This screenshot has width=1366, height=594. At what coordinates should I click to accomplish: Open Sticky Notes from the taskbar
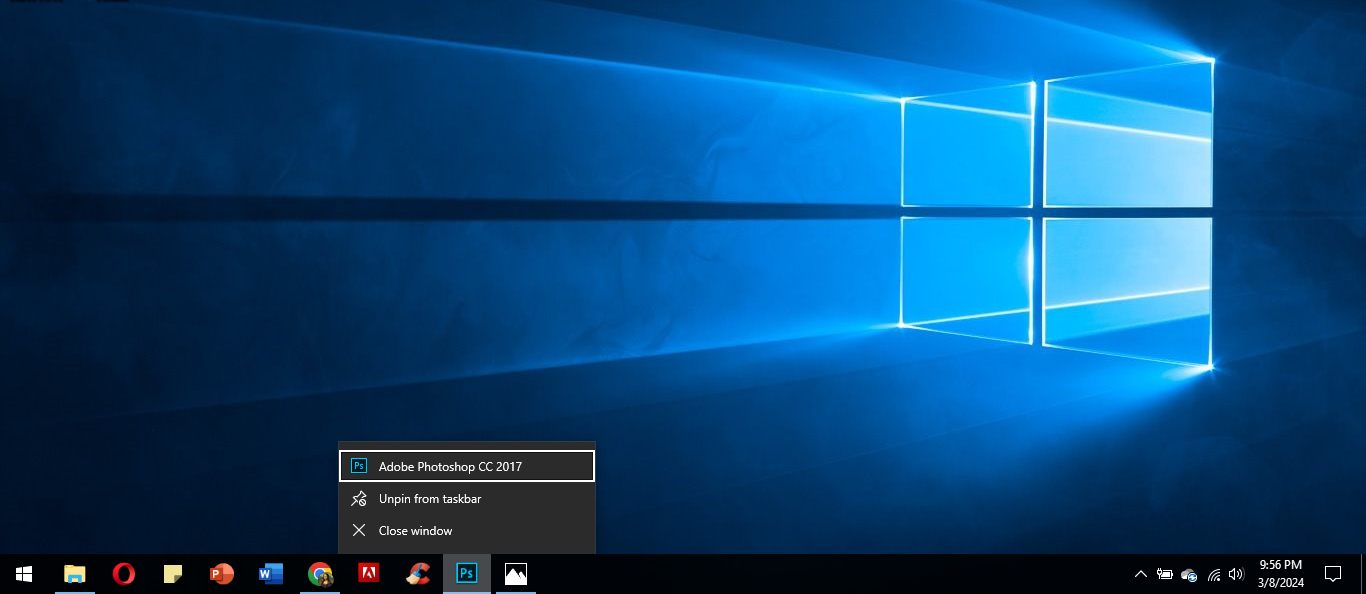point(173,574)
